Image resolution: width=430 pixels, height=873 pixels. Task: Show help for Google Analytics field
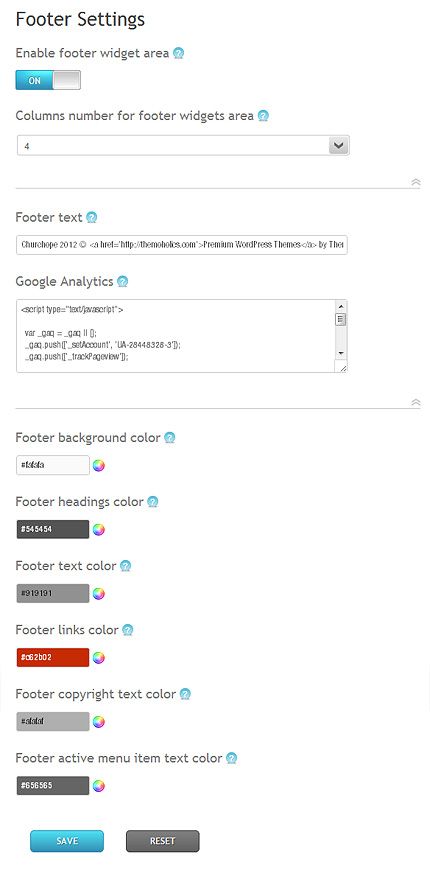pos(123,282)
